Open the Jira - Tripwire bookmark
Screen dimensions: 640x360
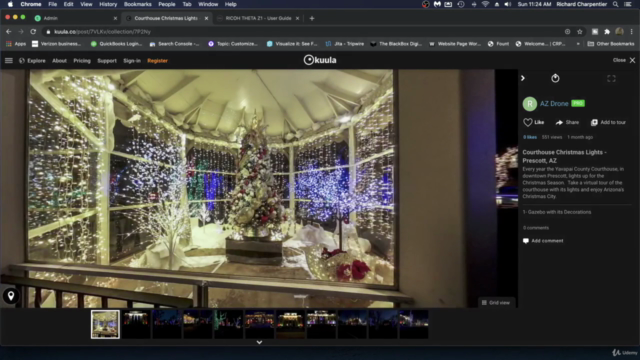coord(344,44)
